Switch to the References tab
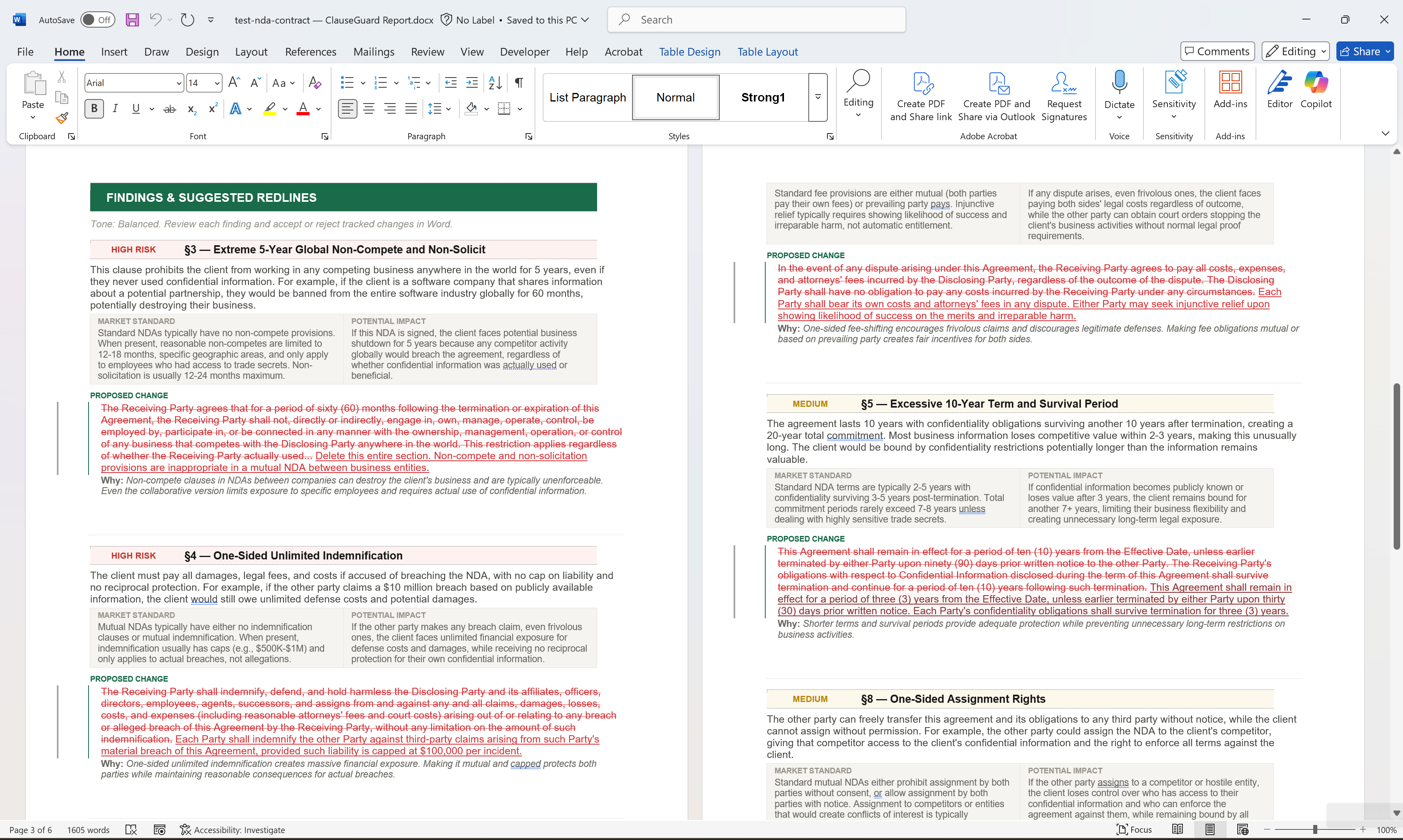The width and height of the screenshot is (1403, 840). coord(310,52)
